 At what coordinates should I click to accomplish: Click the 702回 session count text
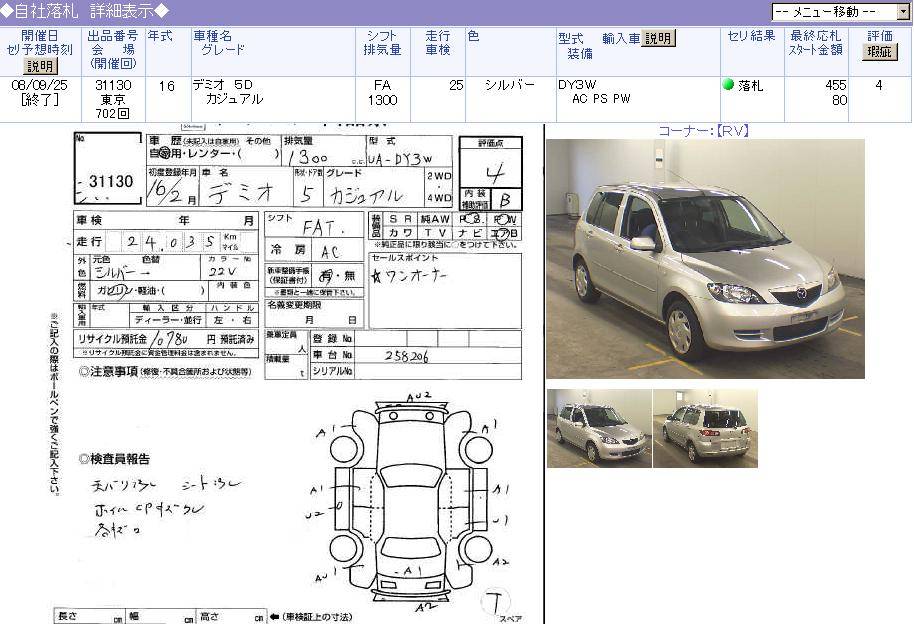point(113,114)
